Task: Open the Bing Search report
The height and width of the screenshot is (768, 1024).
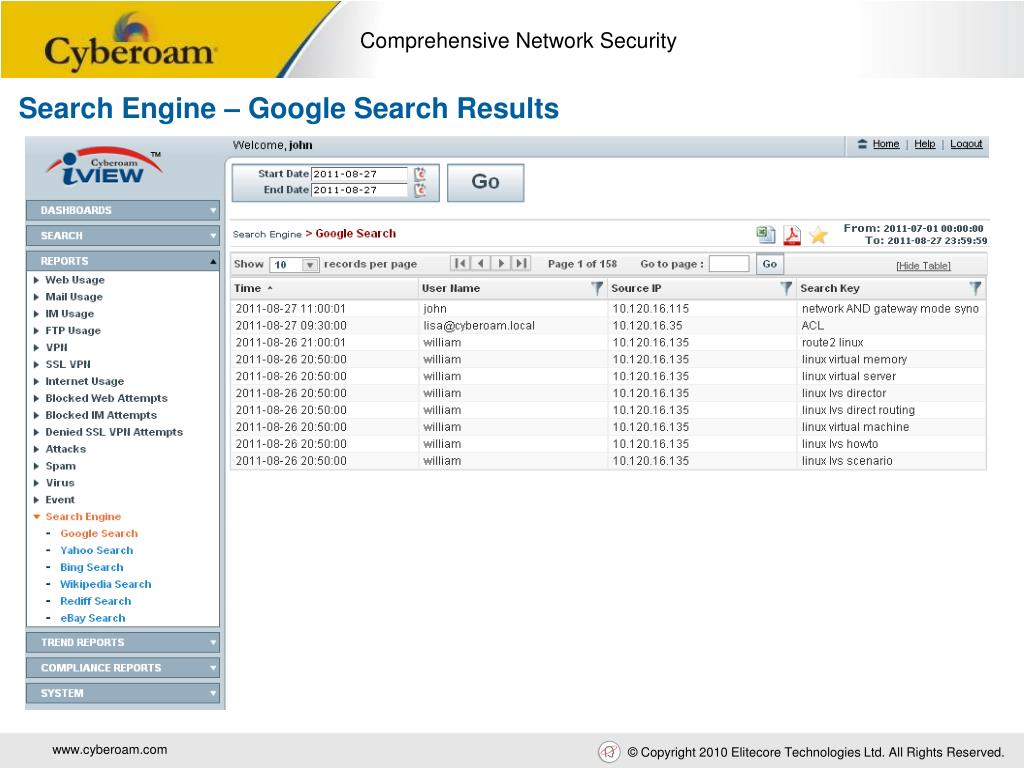Action: pos(91,568)
